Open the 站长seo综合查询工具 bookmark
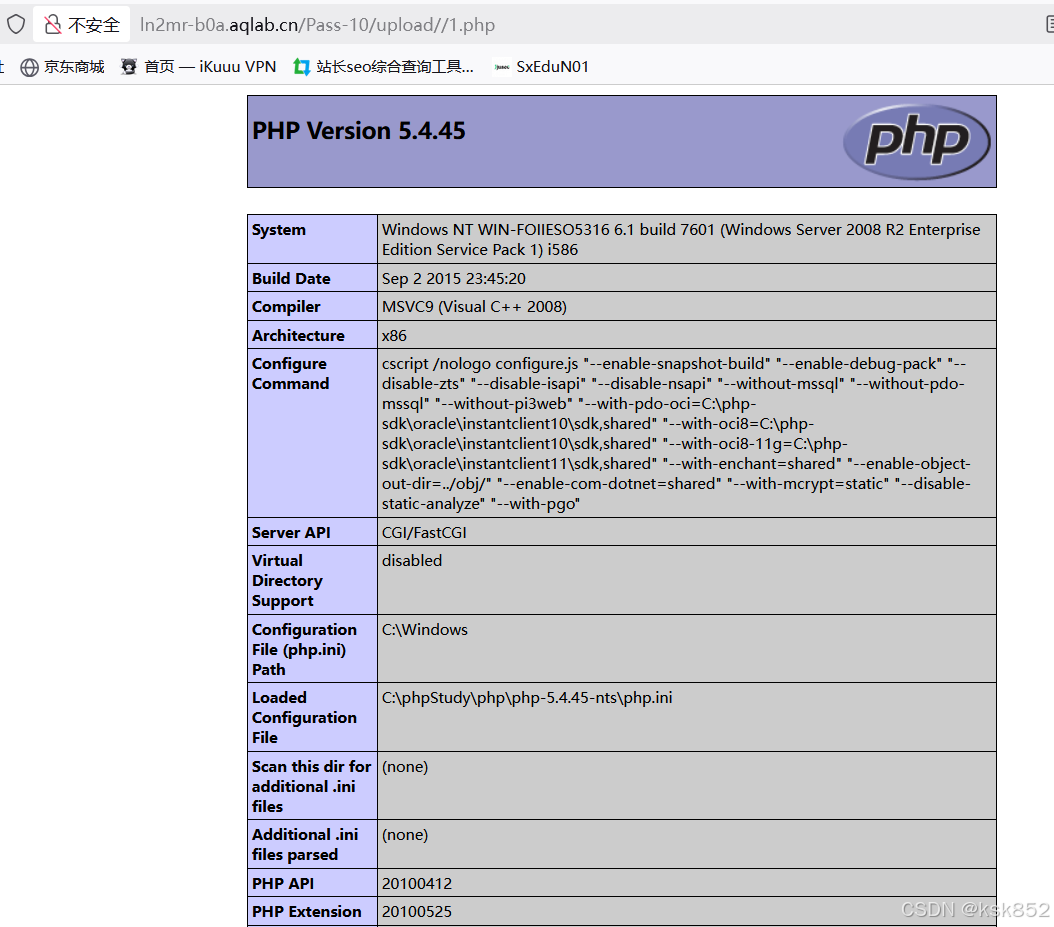The image size is (1054, 927). 384,67
